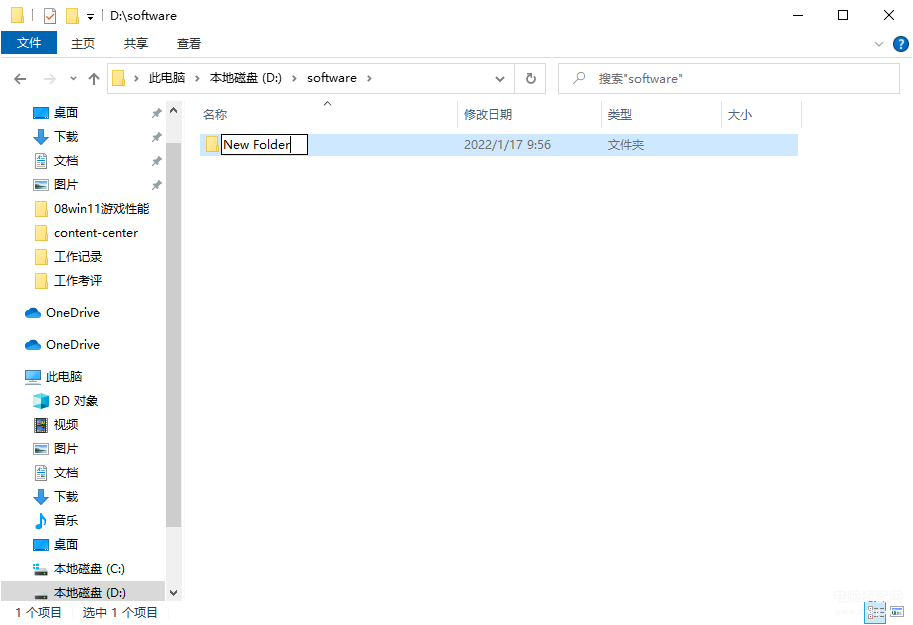Screen dimensions: 913x625
Task: Switch to the 主页 ribbon tab
Action: point(83,44)
